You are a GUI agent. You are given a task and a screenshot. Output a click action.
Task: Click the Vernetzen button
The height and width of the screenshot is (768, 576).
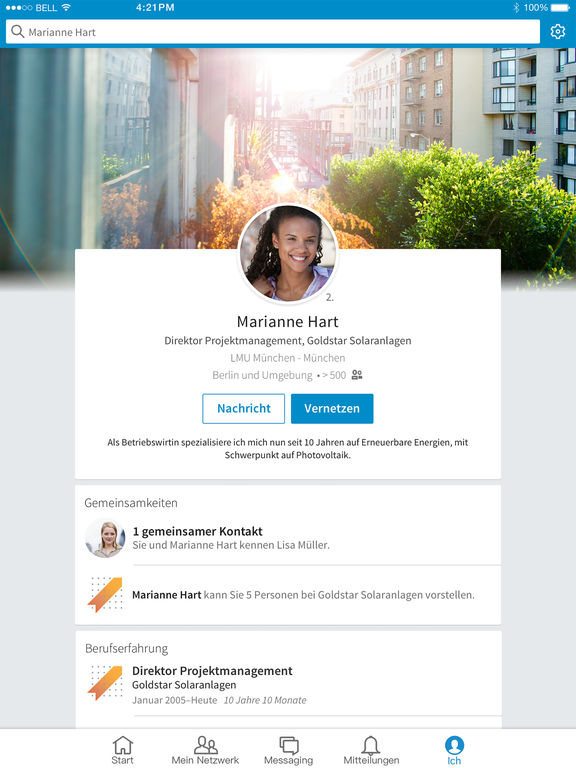[x=332, y=408]
